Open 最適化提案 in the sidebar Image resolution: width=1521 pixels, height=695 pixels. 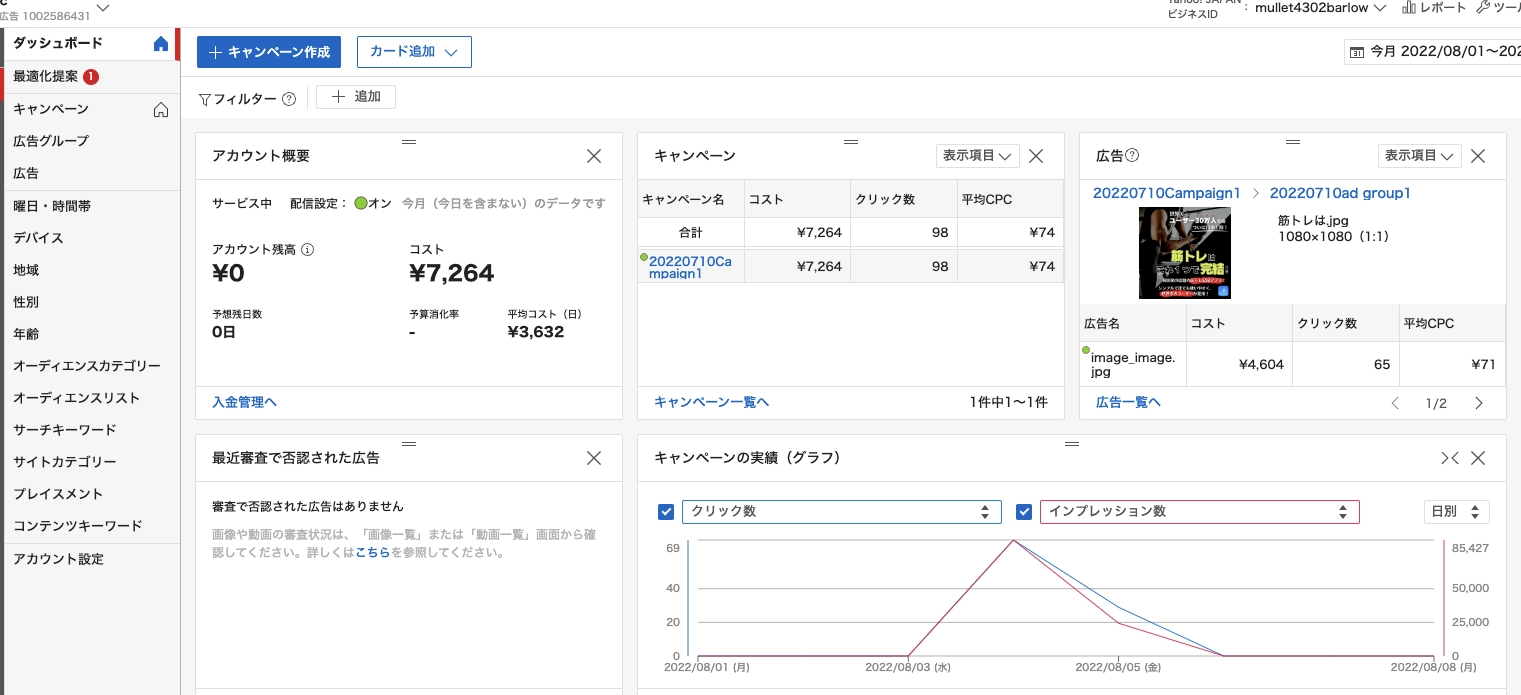46,77
